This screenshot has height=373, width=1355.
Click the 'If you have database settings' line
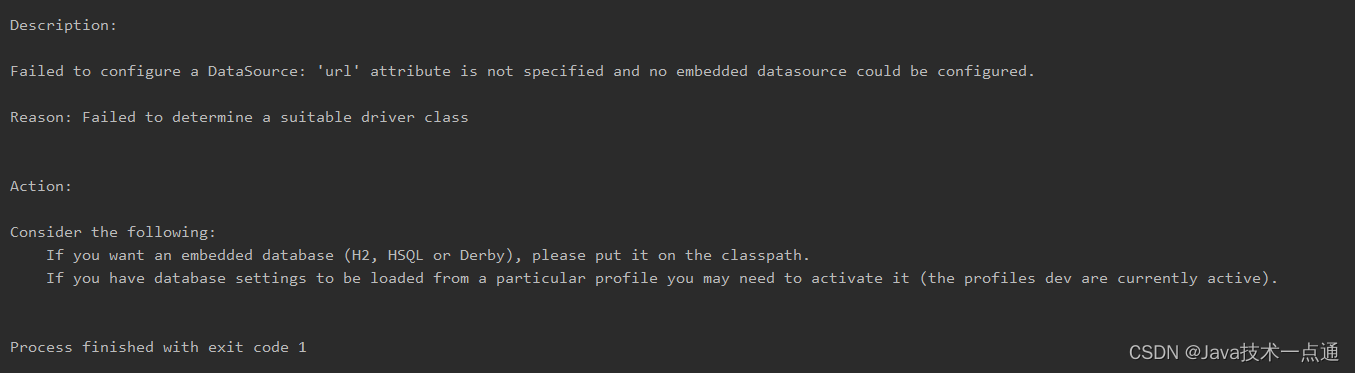pos(662,278)
